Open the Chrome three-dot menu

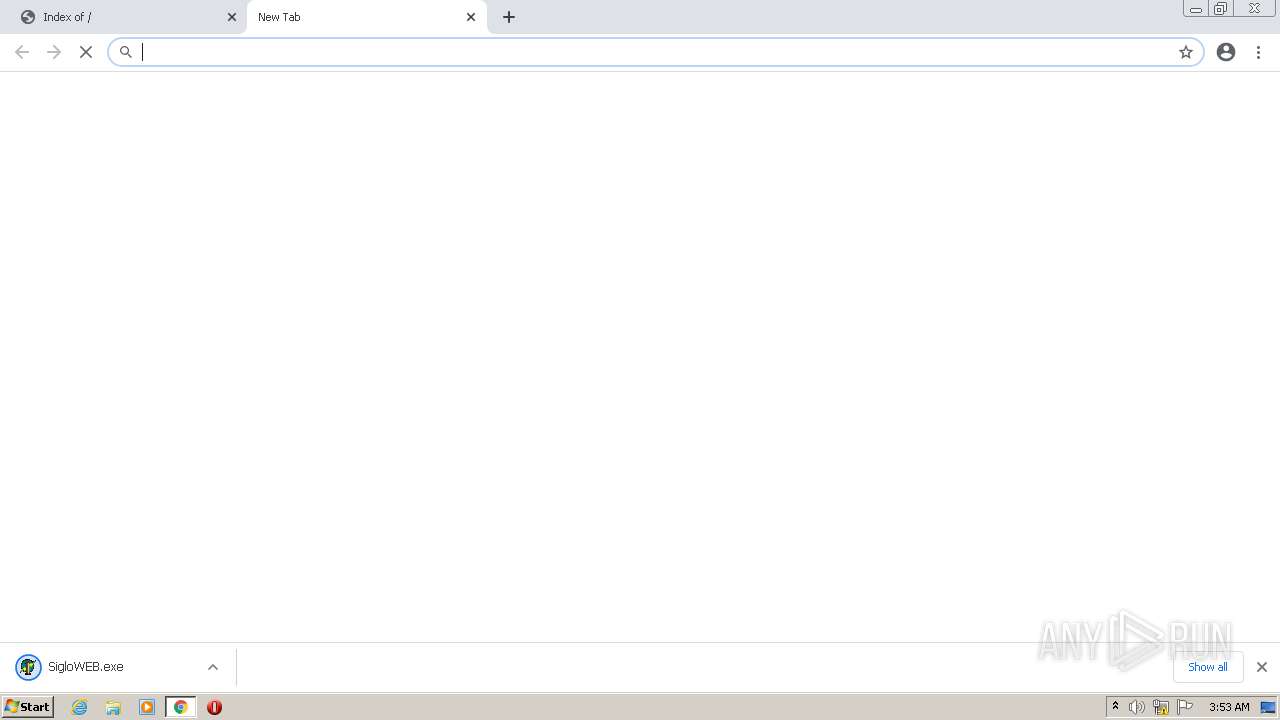1258,52
